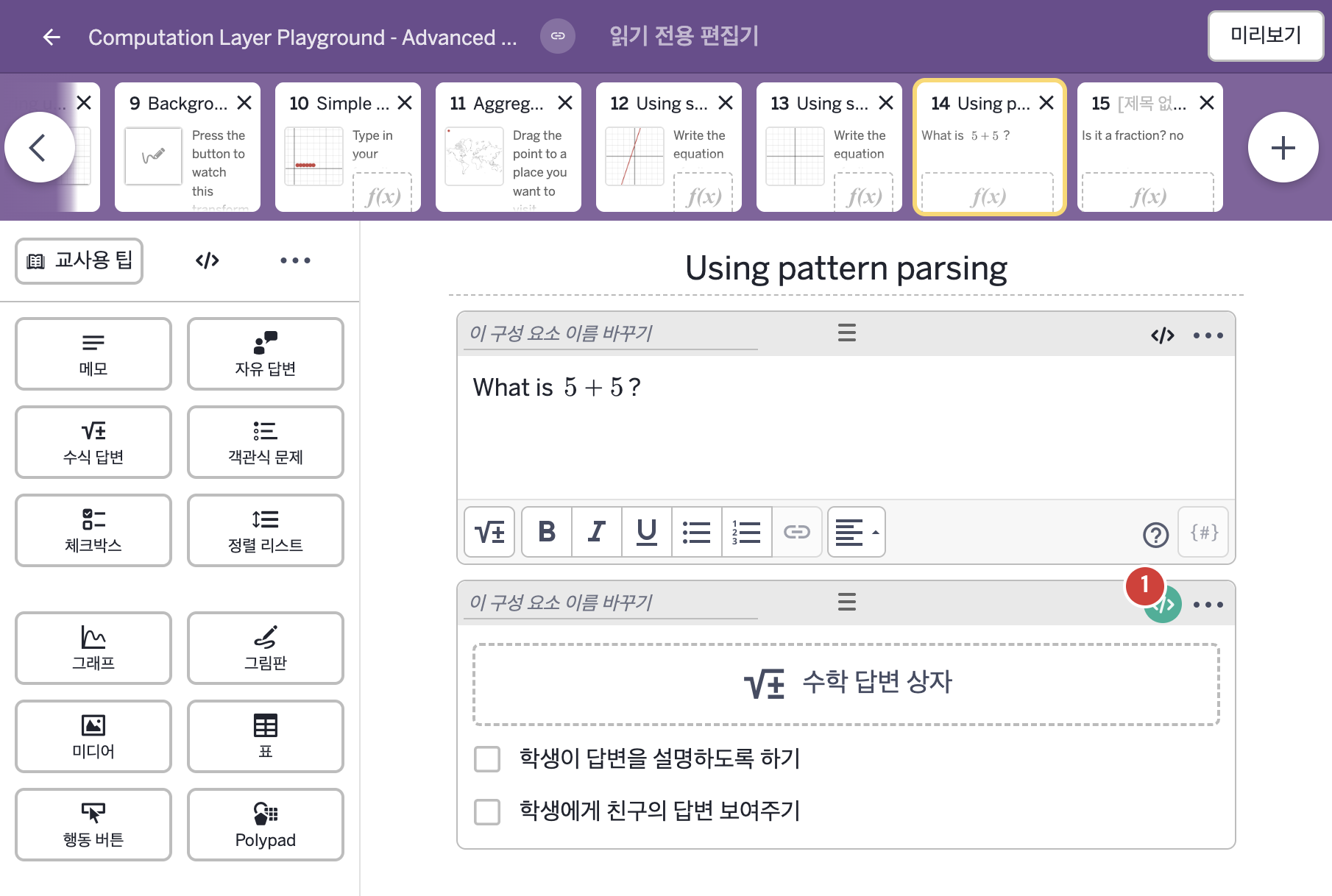Select screen 15 untitled tab
The image size is (1332, 896).
(1150, 147)
